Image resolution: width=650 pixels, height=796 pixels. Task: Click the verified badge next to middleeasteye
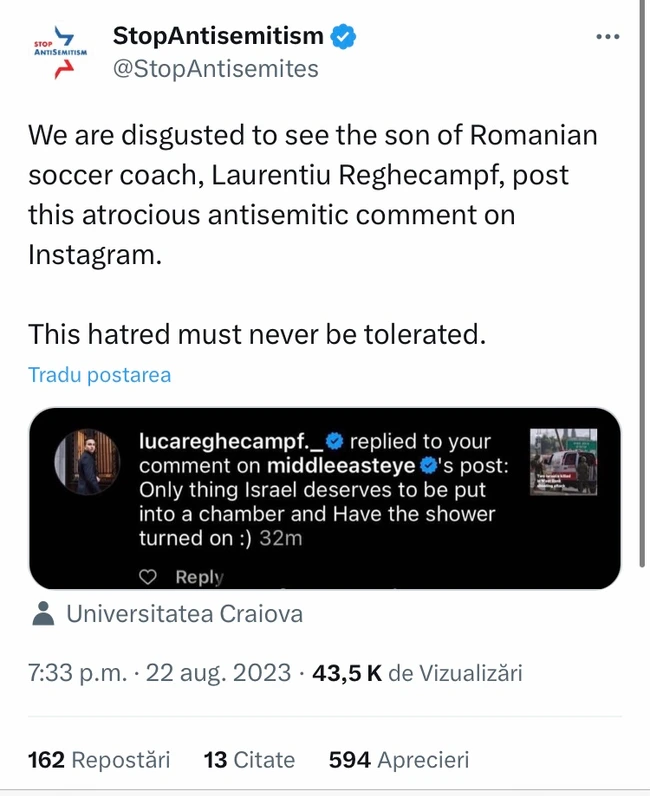[x=431, y=466]
